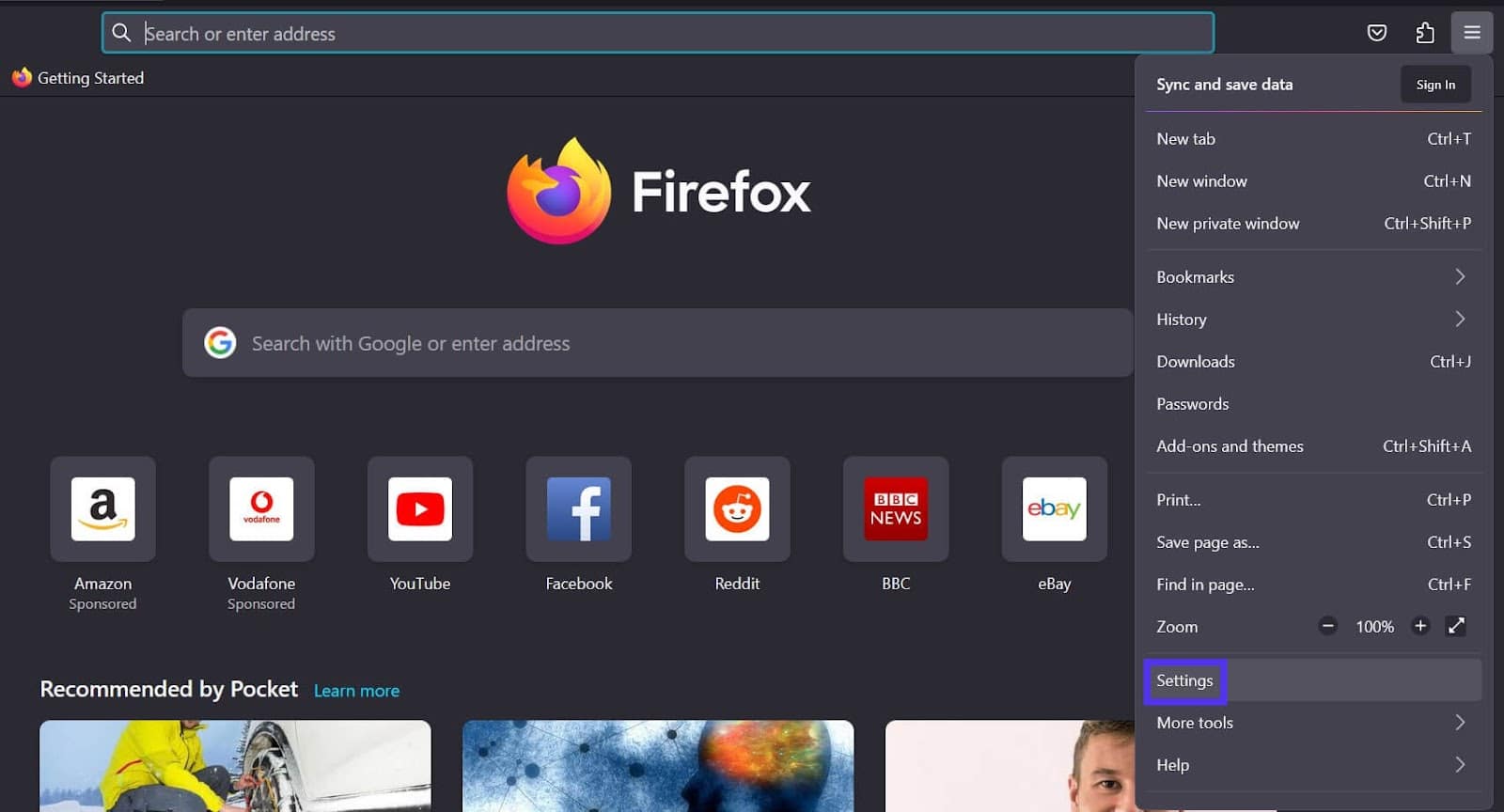Open the snow tire Pocket story thumbnail

tap(235, 766)
